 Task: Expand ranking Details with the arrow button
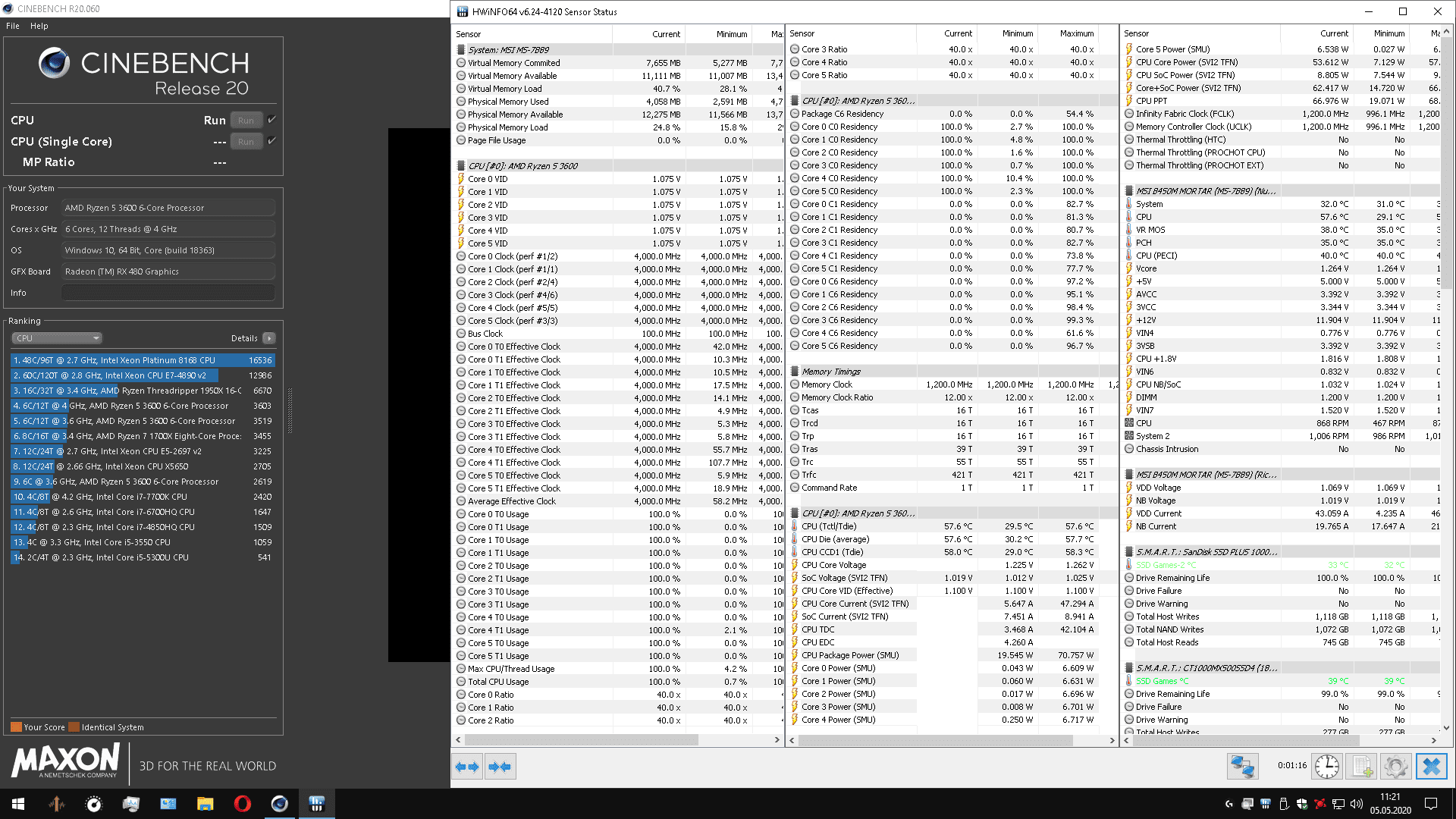tap(269, 338)
